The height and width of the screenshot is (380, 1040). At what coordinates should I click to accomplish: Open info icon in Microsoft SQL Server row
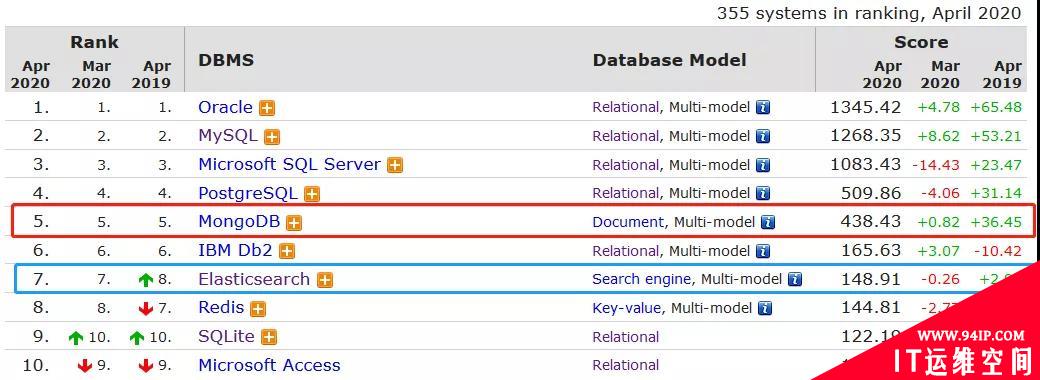click(x=763, y=164)
